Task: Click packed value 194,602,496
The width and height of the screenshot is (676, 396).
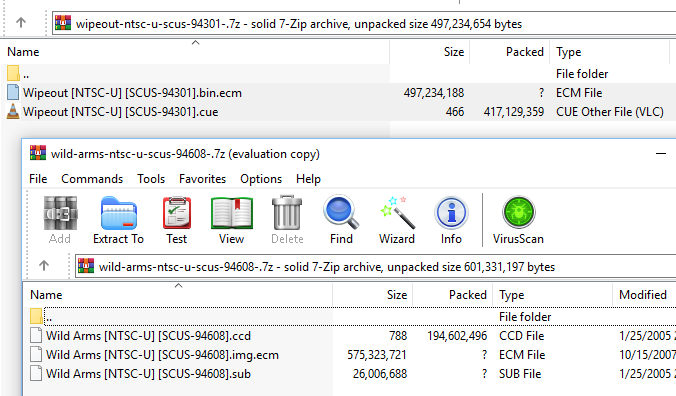Action: (457, 335)
